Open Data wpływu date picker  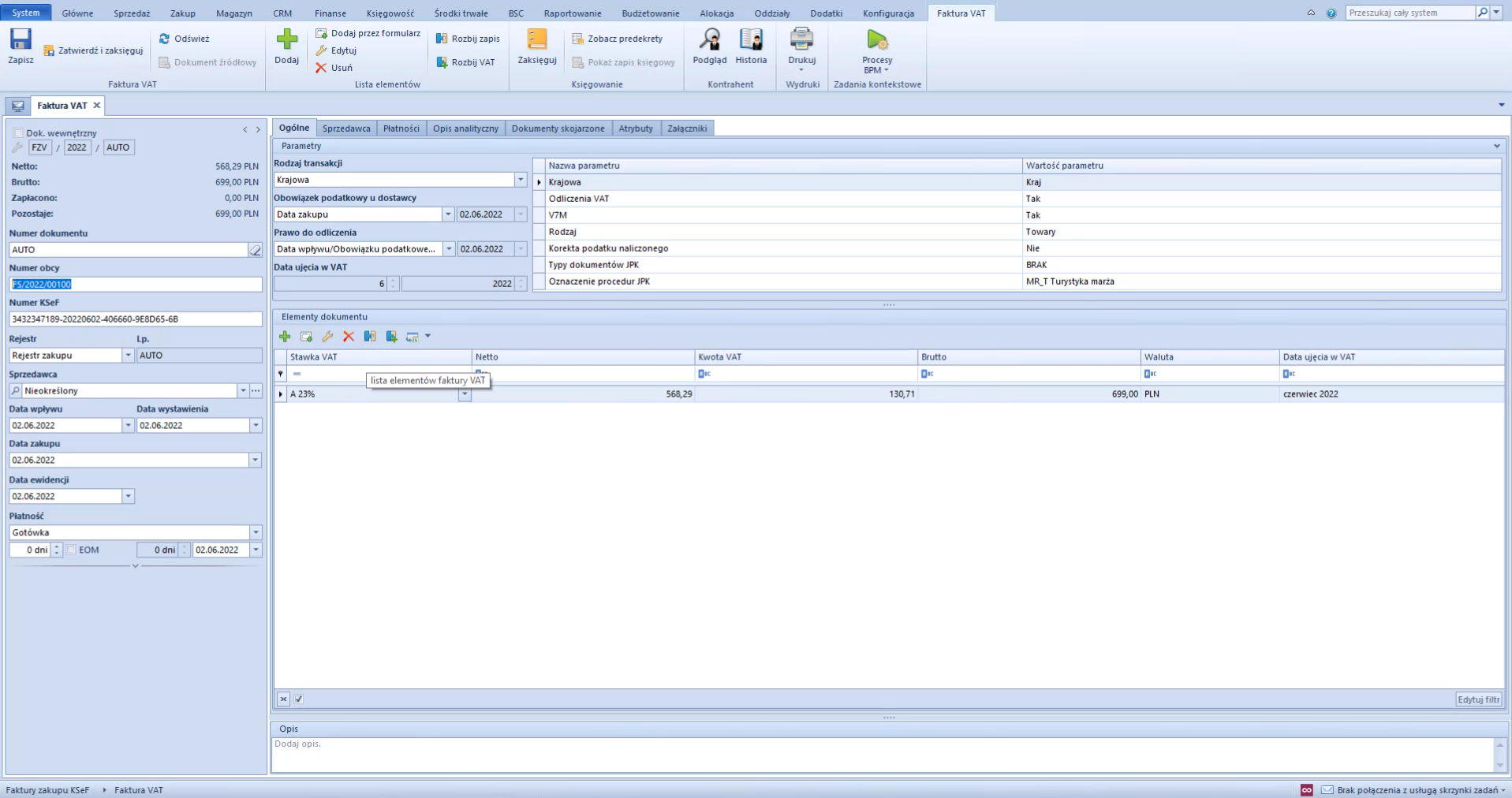[128, 425]
